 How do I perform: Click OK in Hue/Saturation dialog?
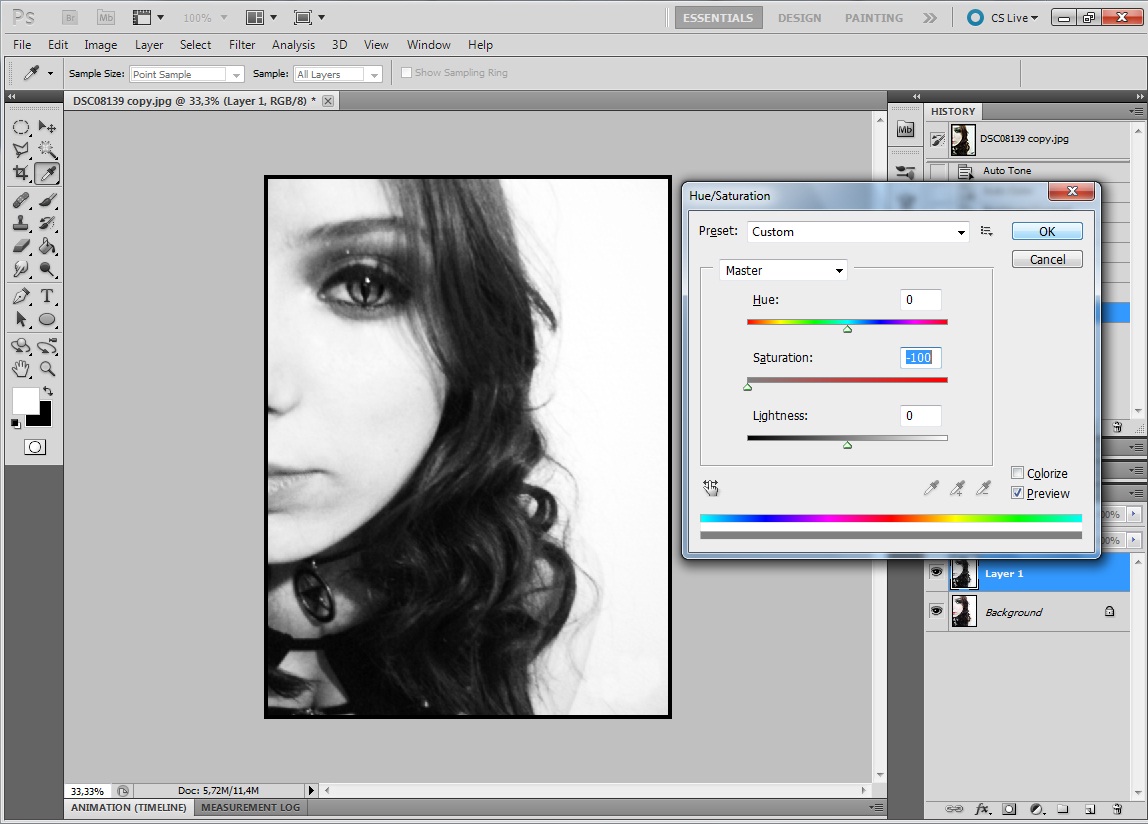point(1046,231)
